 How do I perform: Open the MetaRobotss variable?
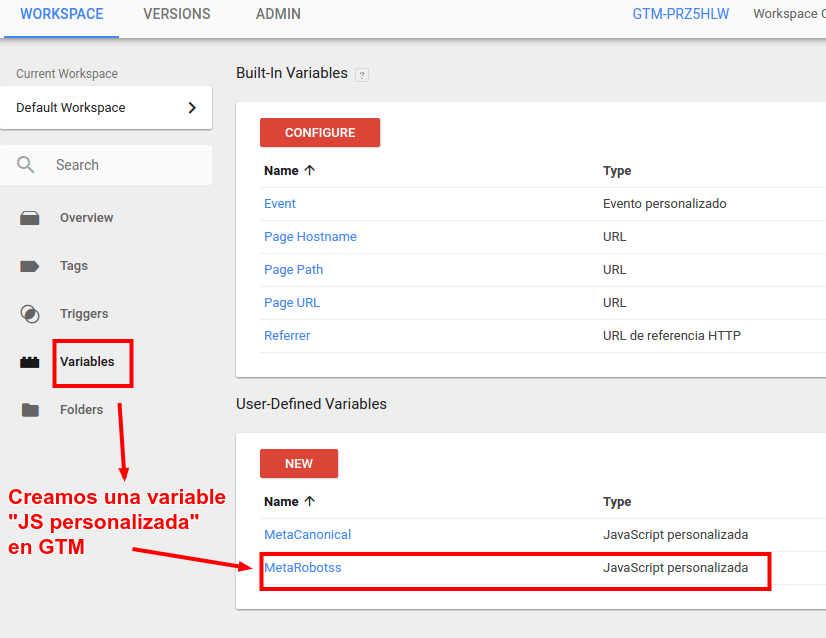tap(303, 567)
